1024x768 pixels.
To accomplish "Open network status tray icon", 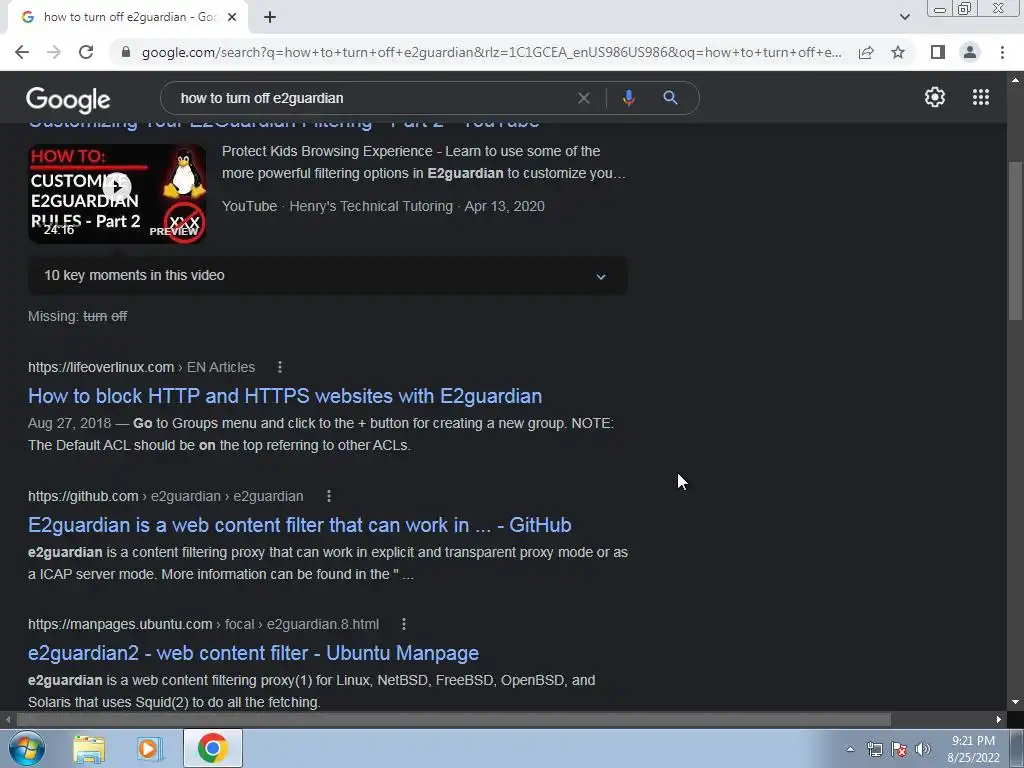I will (x=874, y=749).
